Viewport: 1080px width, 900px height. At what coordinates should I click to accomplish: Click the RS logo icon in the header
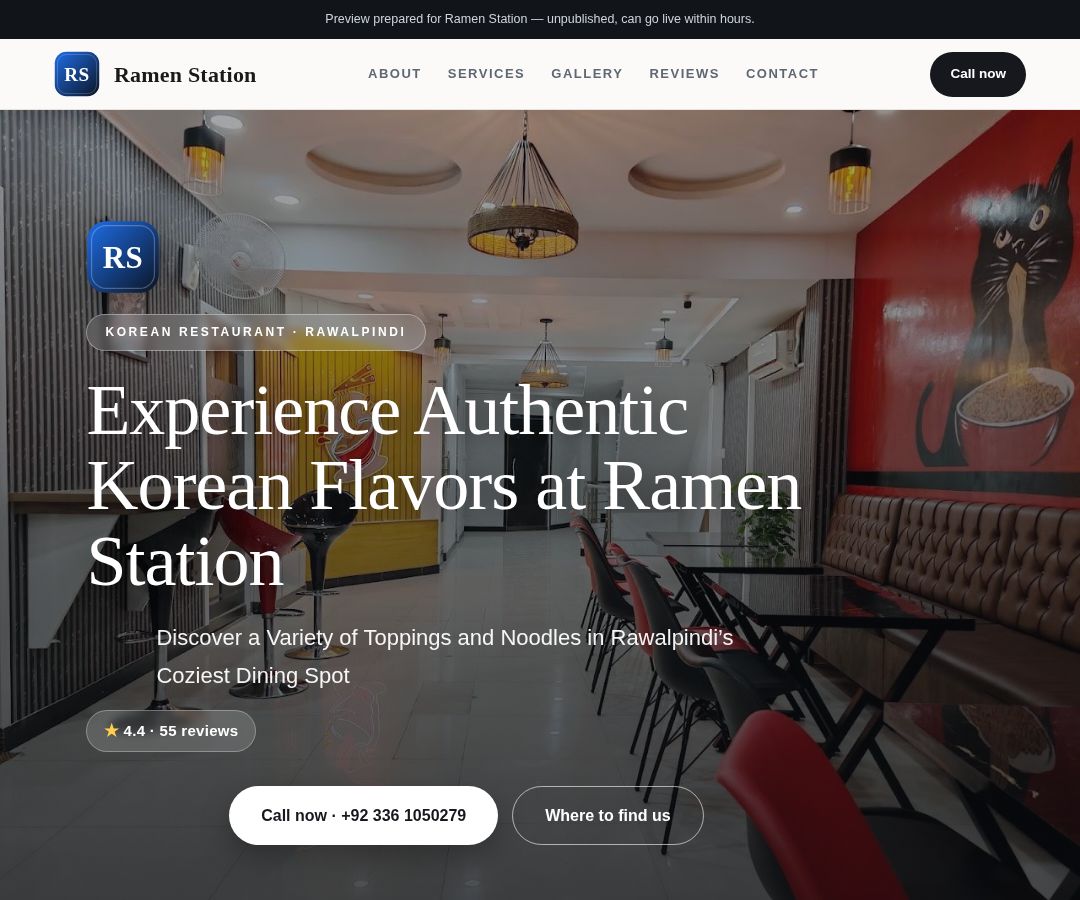[76, 74]
